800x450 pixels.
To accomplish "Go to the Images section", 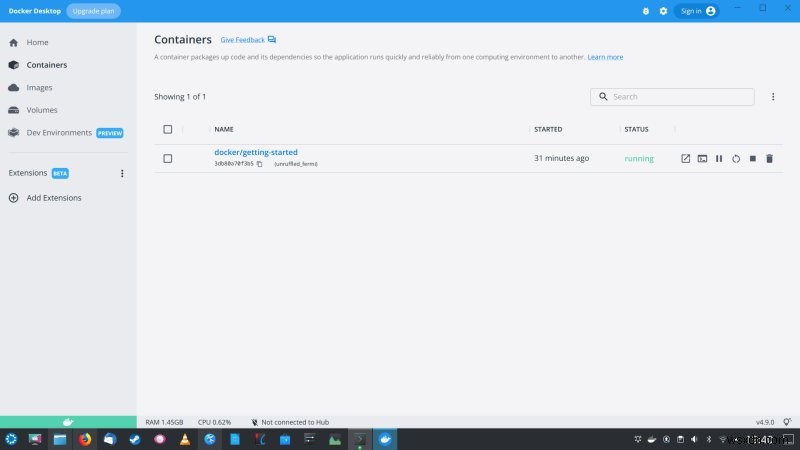I will tap(39, 87).
